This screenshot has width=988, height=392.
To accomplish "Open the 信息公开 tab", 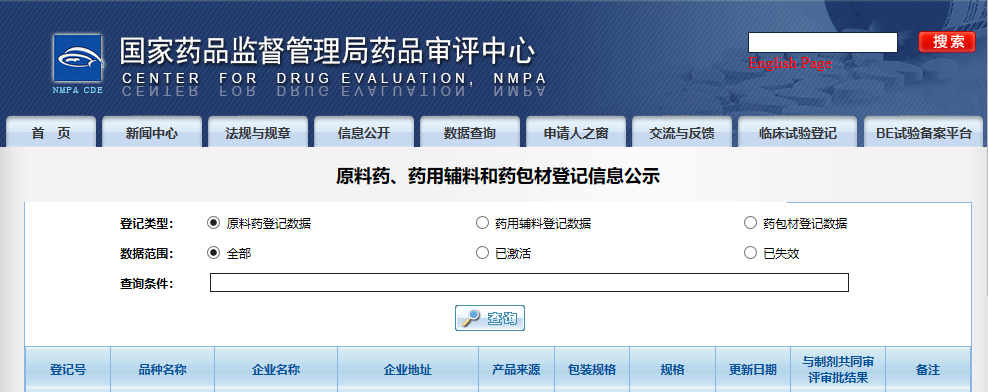I will pos(364,132).
